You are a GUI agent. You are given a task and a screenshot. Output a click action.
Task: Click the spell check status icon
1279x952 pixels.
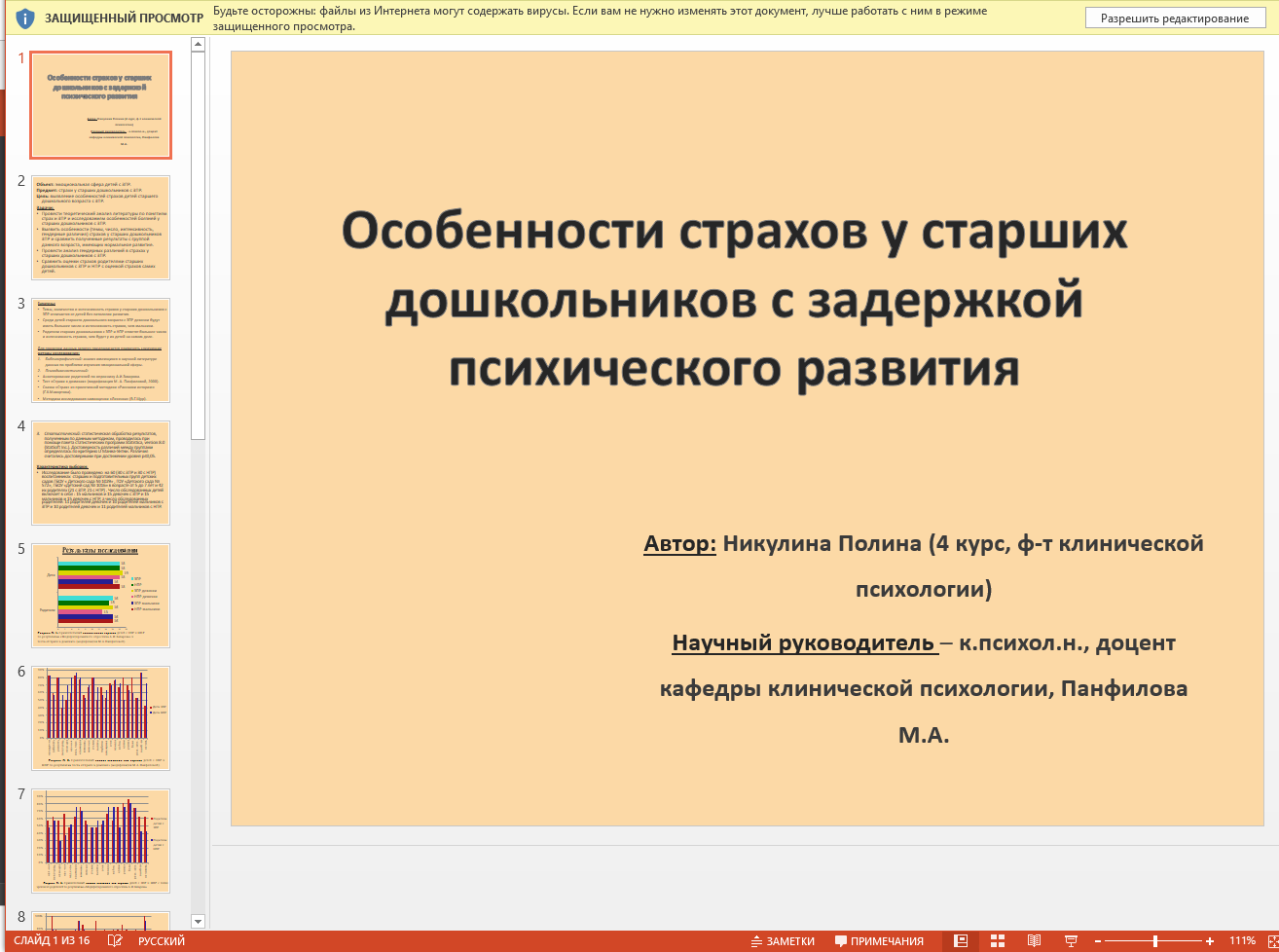(x=115, y=941)
